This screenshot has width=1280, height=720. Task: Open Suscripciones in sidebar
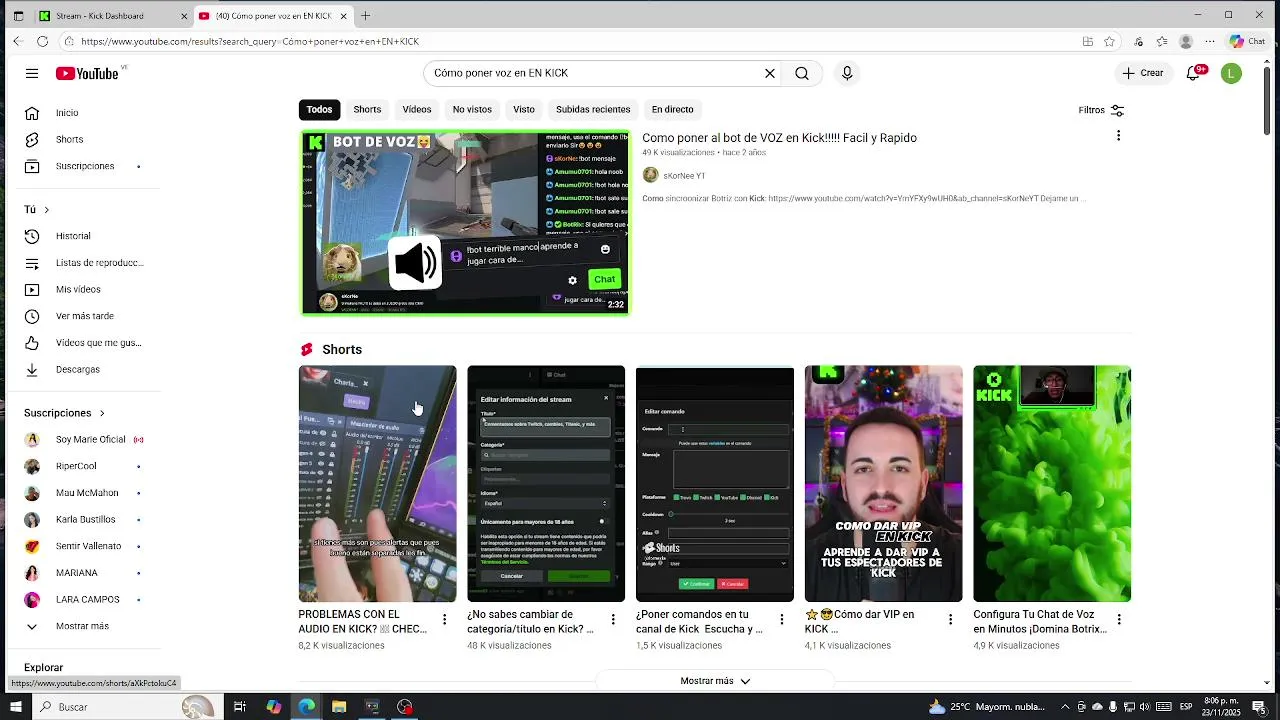(85, 166)
